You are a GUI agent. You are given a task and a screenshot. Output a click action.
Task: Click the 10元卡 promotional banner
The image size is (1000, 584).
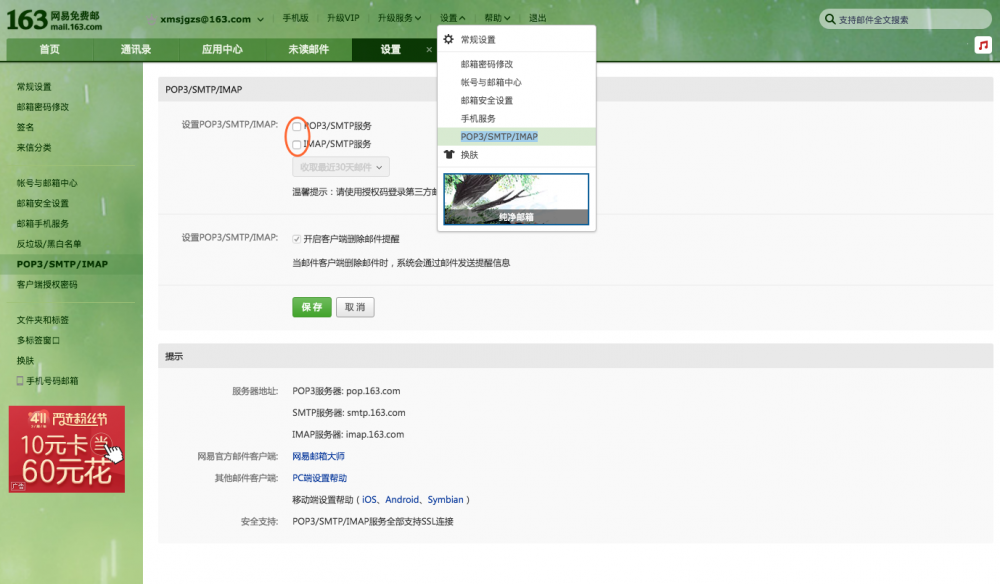click(66, 449)
